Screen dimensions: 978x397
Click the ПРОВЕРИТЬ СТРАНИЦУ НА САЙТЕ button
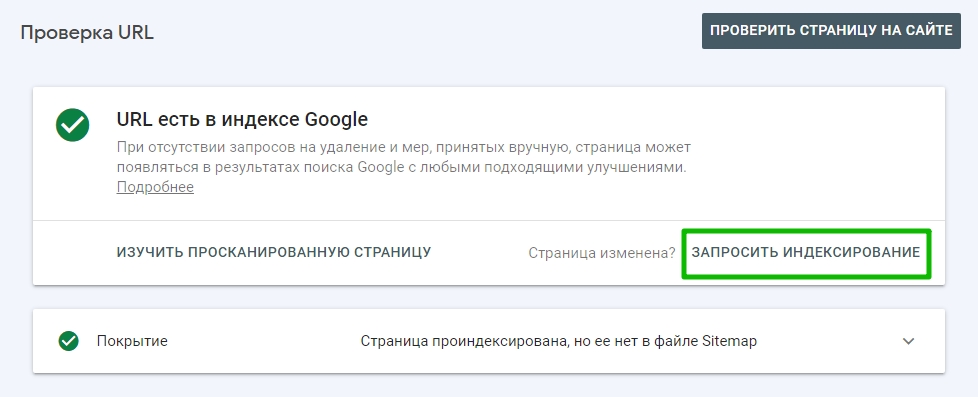pos(831,31)
